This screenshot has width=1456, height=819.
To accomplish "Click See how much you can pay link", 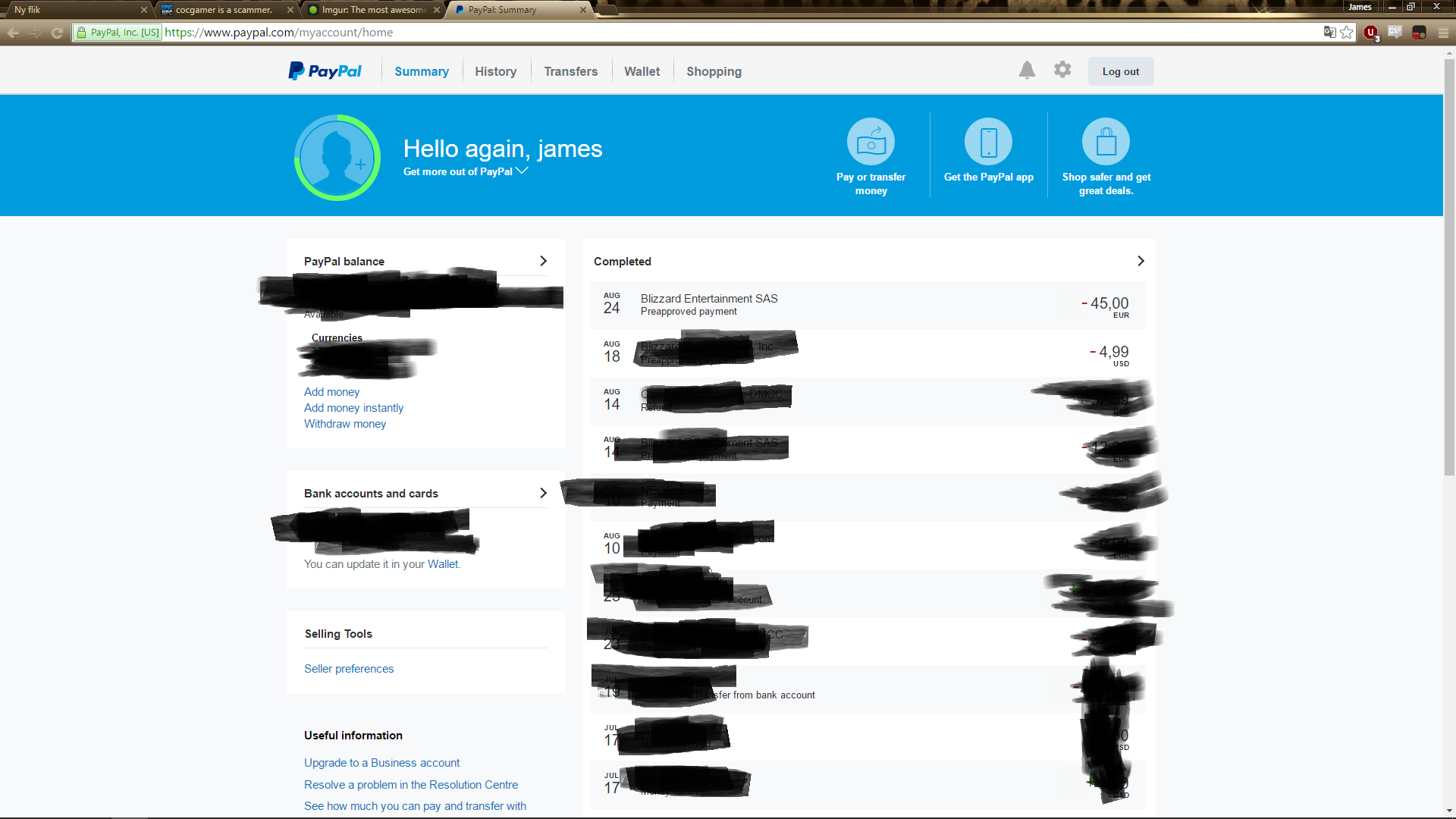I will [x=416, y=806].
